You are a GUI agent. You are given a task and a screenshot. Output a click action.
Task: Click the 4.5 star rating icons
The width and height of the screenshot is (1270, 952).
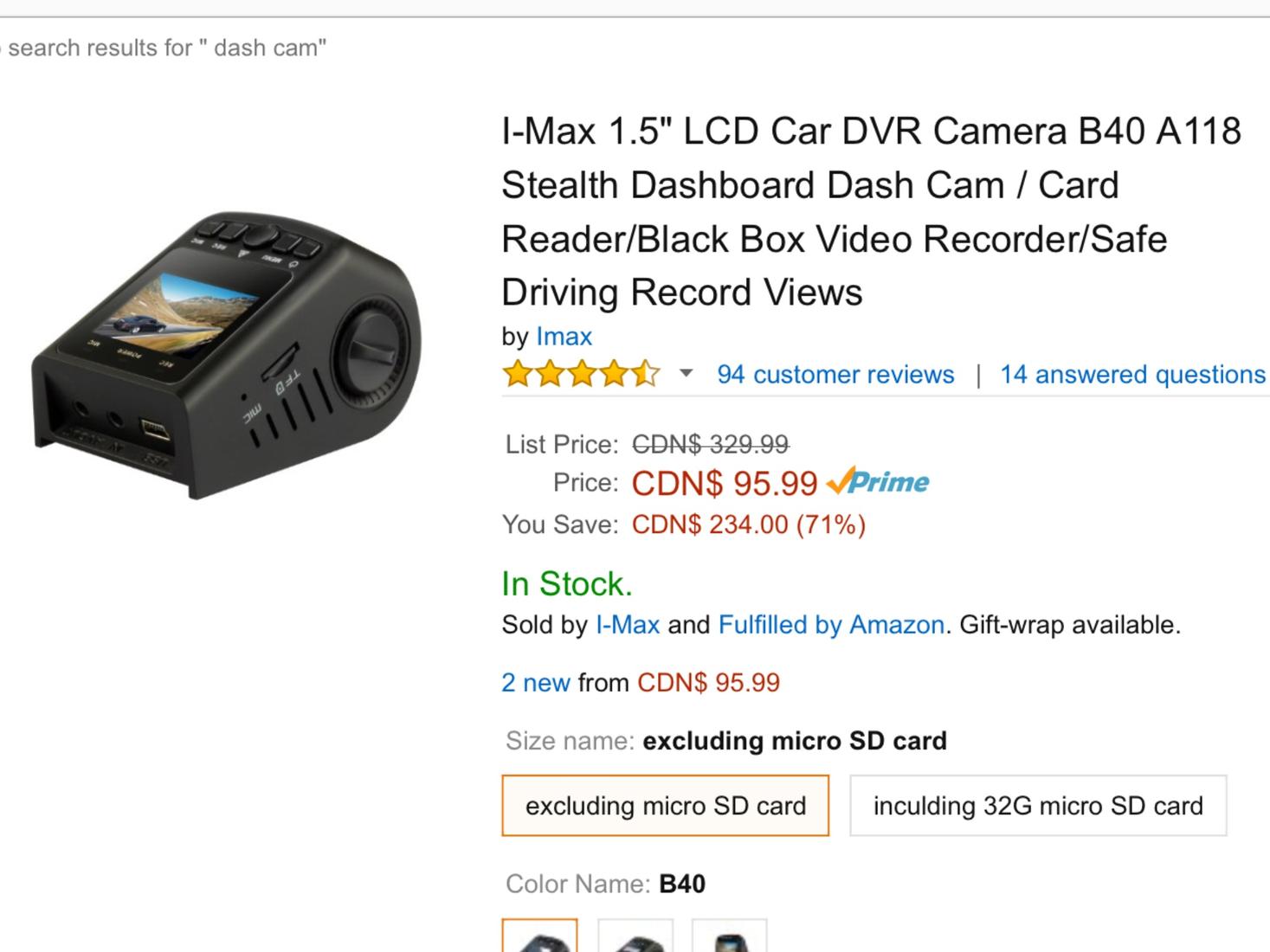(x=581, y=374)
